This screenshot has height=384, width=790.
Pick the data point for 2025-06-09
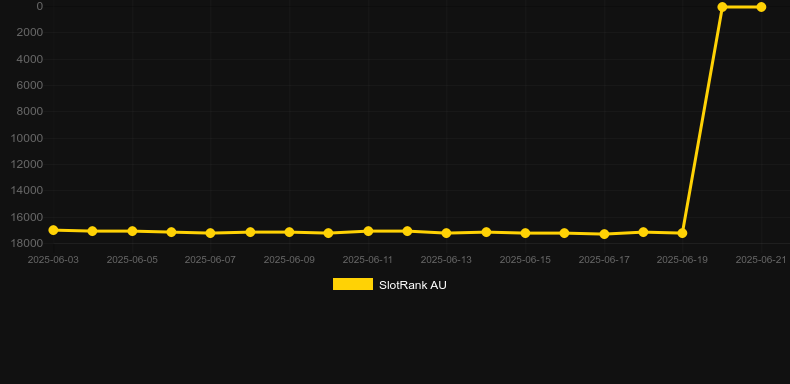(289, 232)
